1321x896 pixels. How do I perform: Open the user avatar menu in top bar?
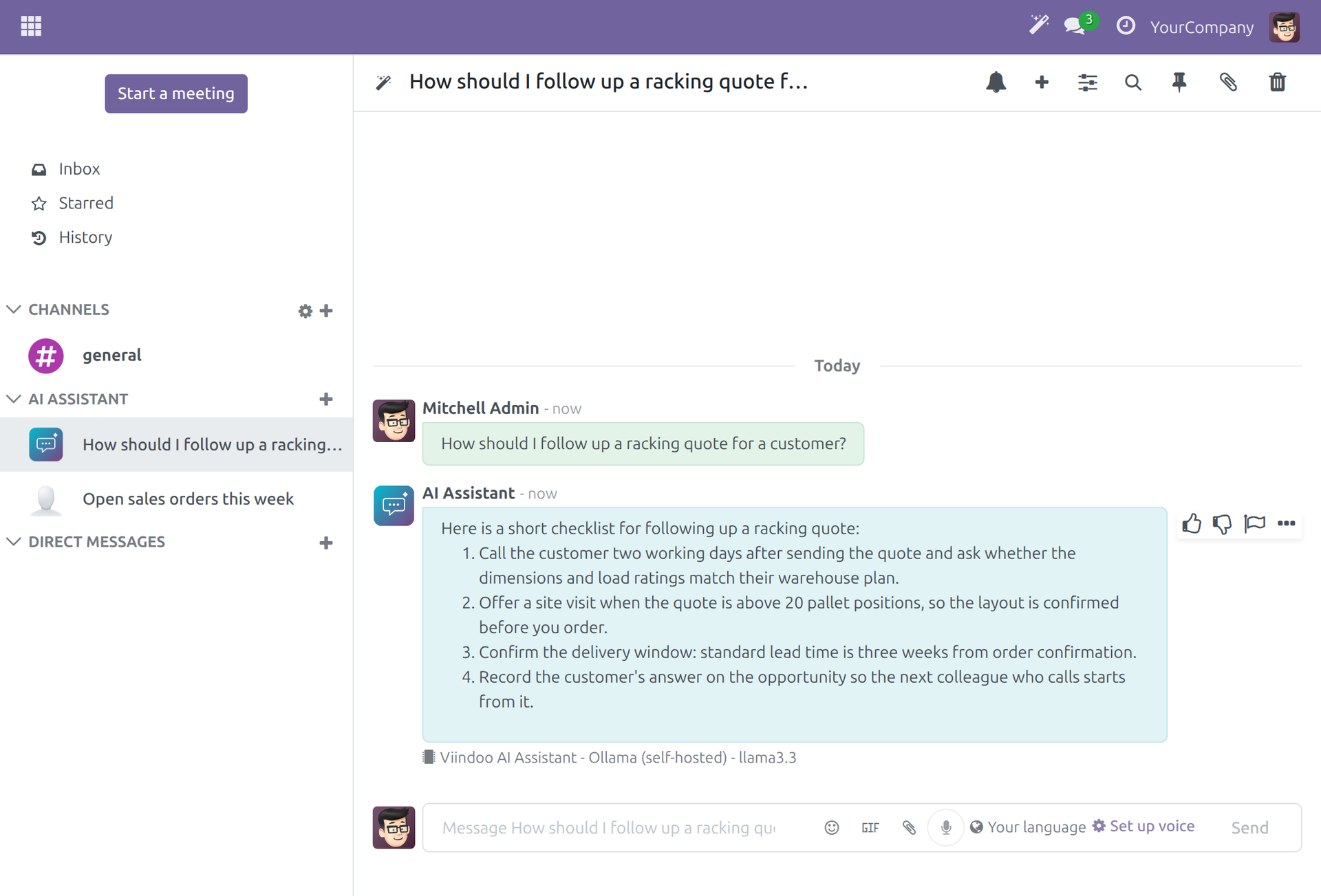[1284, 27]
